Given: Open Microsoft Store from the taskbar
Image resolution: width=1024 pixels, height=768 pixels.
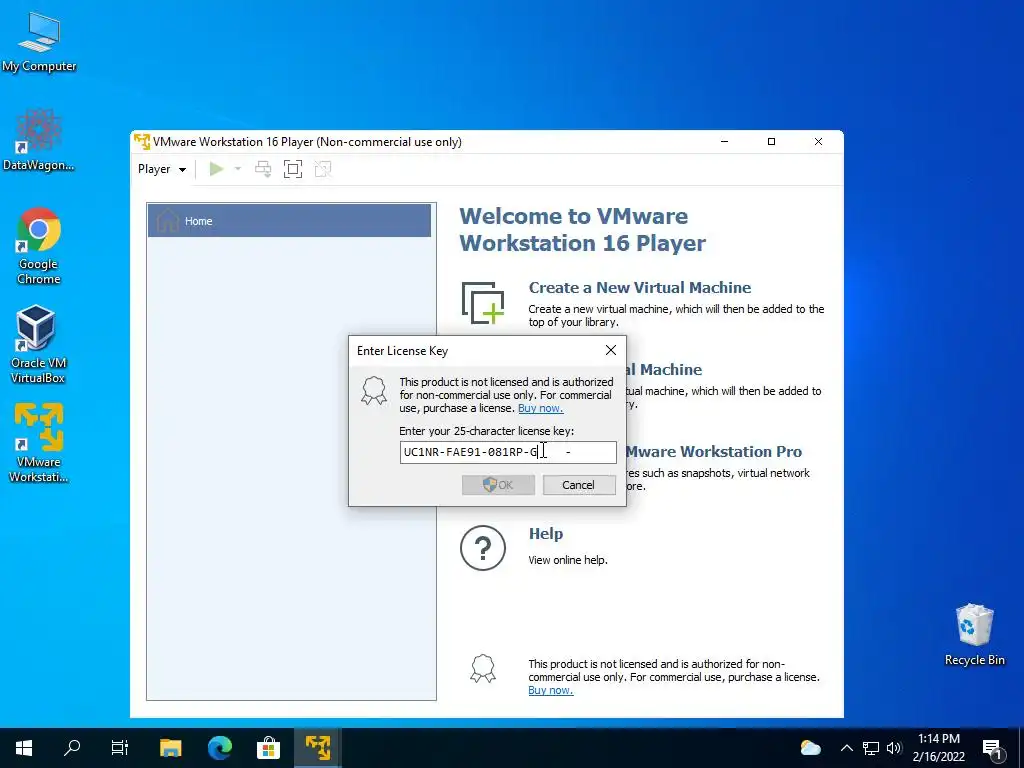Looking at the screenshot, I should click(268, 748).
